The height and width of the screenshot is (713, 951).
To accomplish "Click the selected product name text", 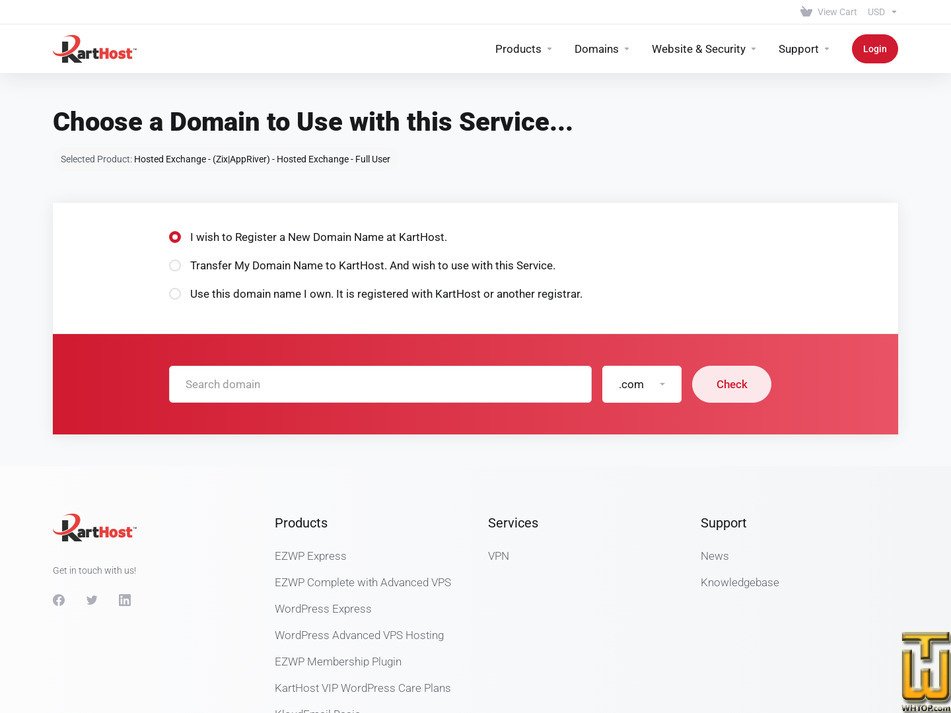I will coord(262,159).
